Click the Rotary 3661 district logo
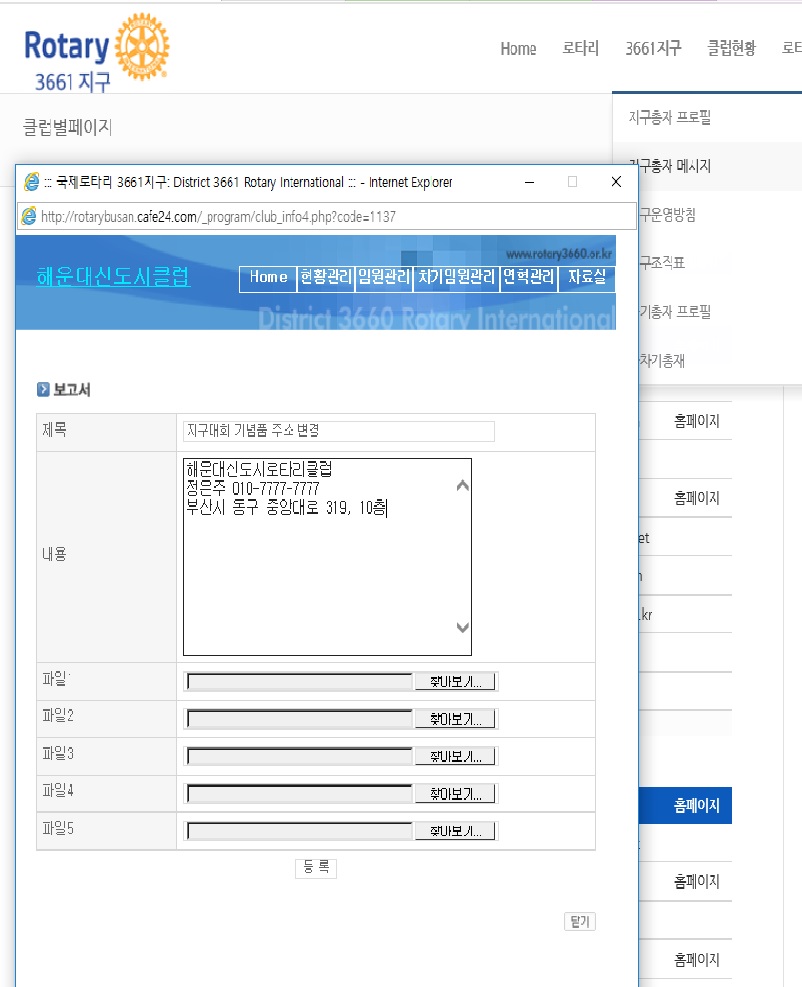Screen dimensions: 802x987 pos(97,54)
